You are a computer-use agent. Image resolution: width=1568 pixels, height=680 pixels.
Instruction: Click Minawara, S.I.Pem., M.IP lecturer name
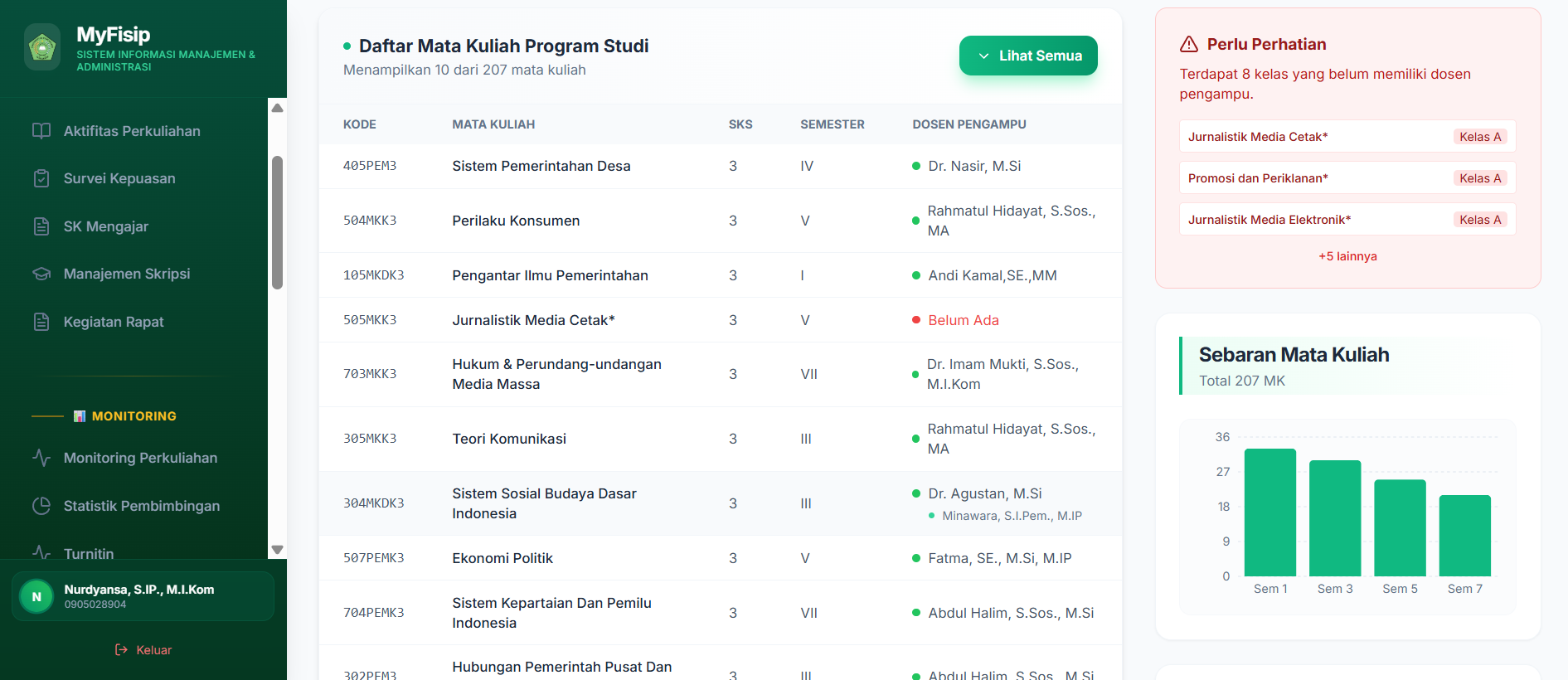pos(1012,516)
